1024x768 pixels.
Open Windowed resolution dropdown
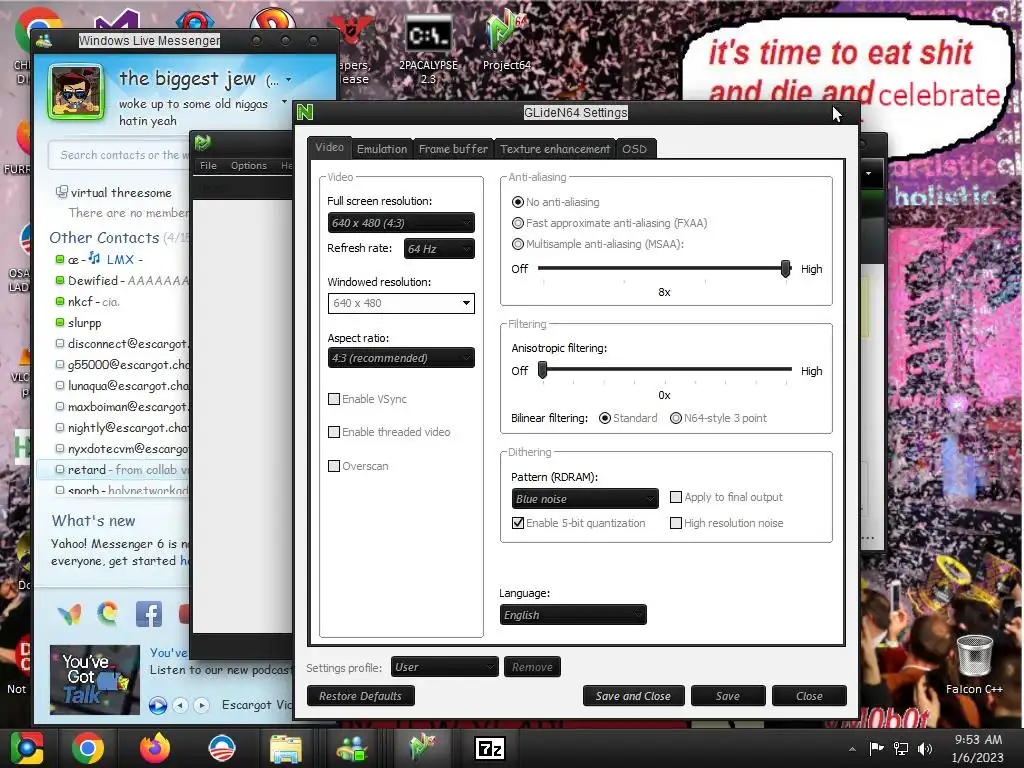pos(401,303)
